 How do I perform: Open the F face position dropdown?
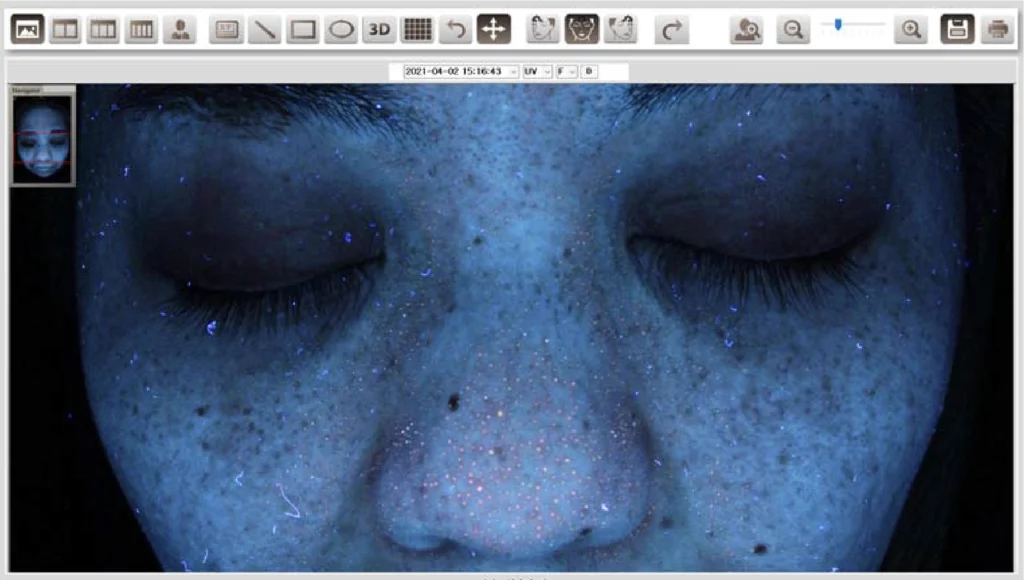click(x=567, y=71)
